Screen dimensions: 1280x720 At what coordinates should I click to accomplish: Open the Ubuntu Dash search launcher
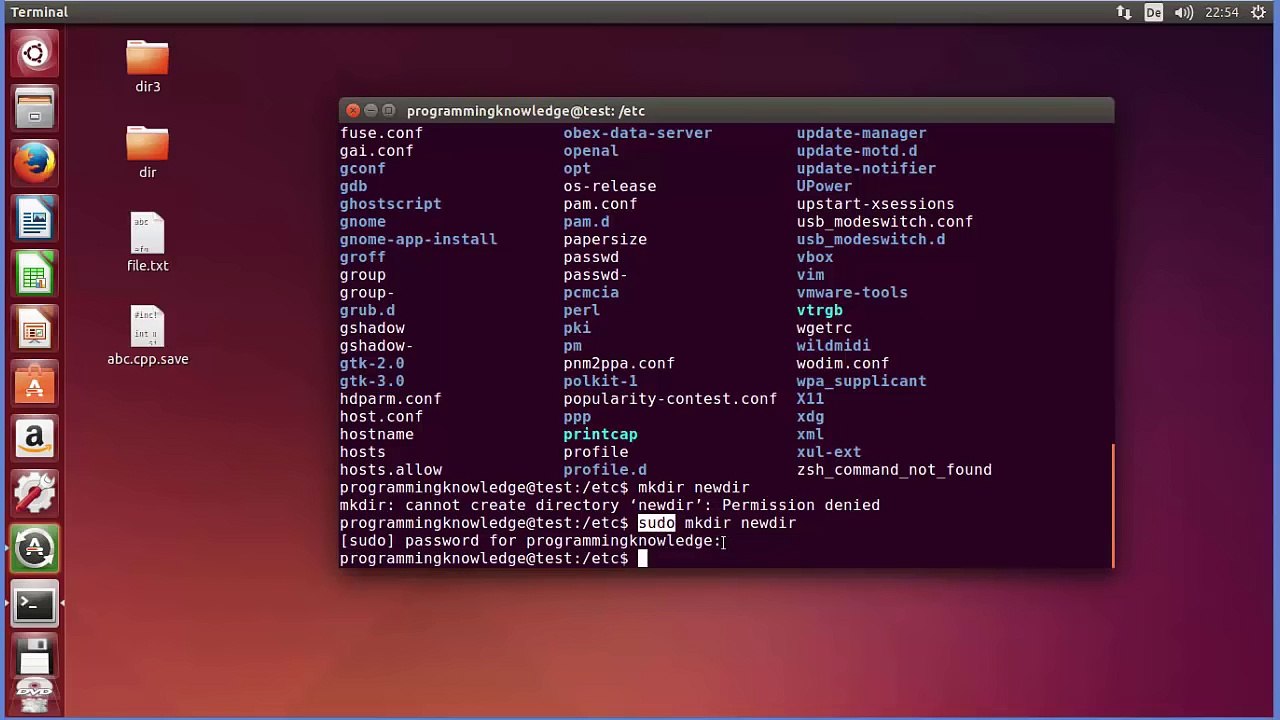click(34, 53)
